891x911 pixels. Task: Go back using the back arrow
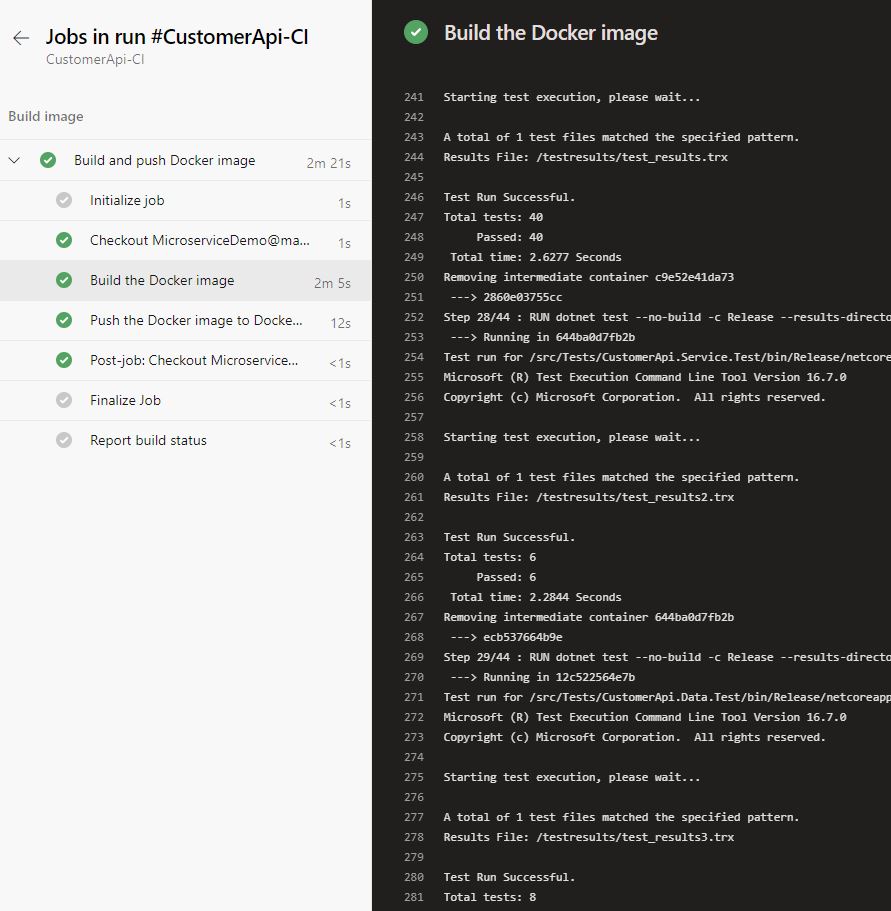coord(20,37)
